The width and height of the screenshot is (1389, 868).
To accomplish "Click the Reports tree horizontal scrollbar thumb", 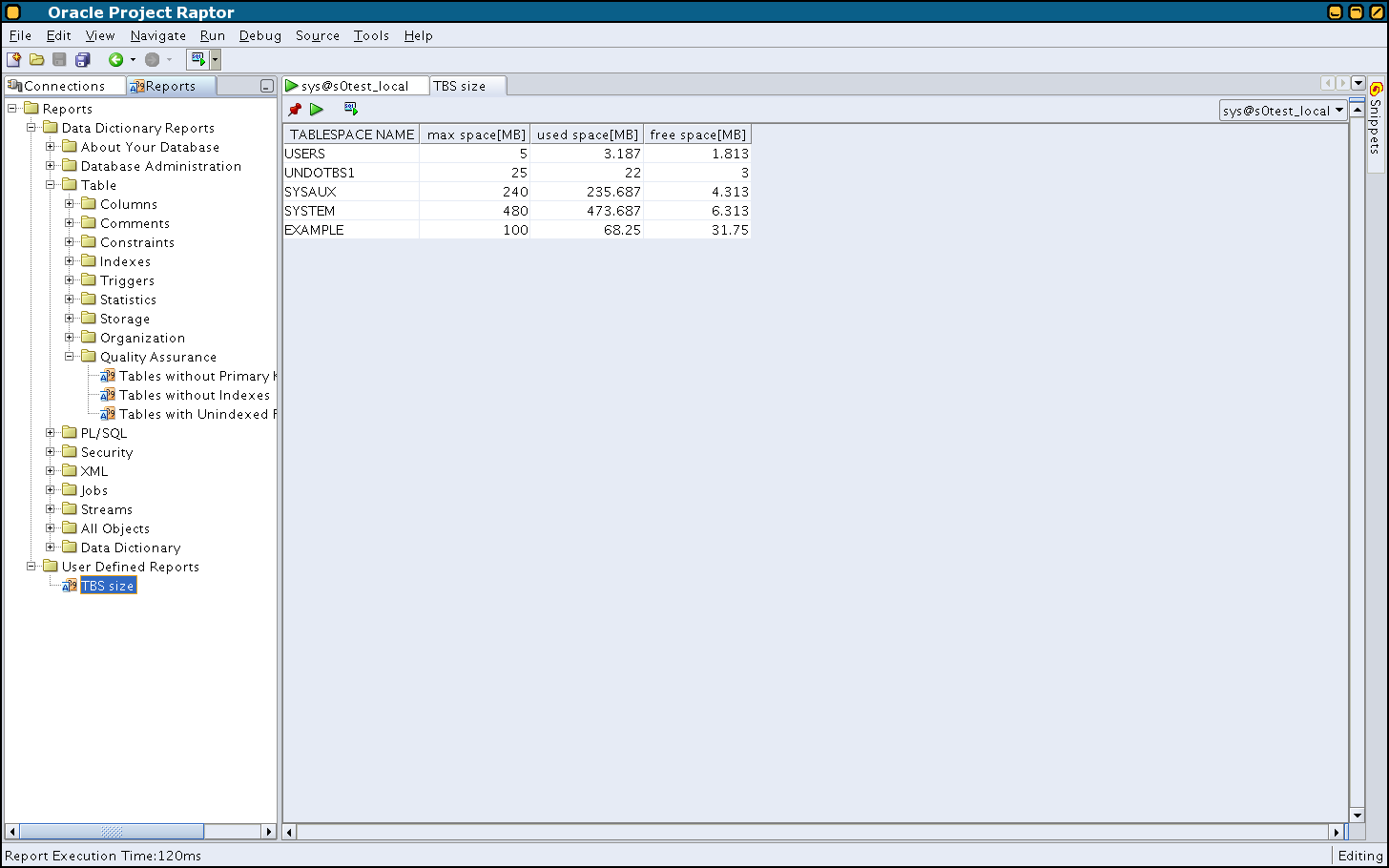I will pyautogui.click(x=112, y=832).
